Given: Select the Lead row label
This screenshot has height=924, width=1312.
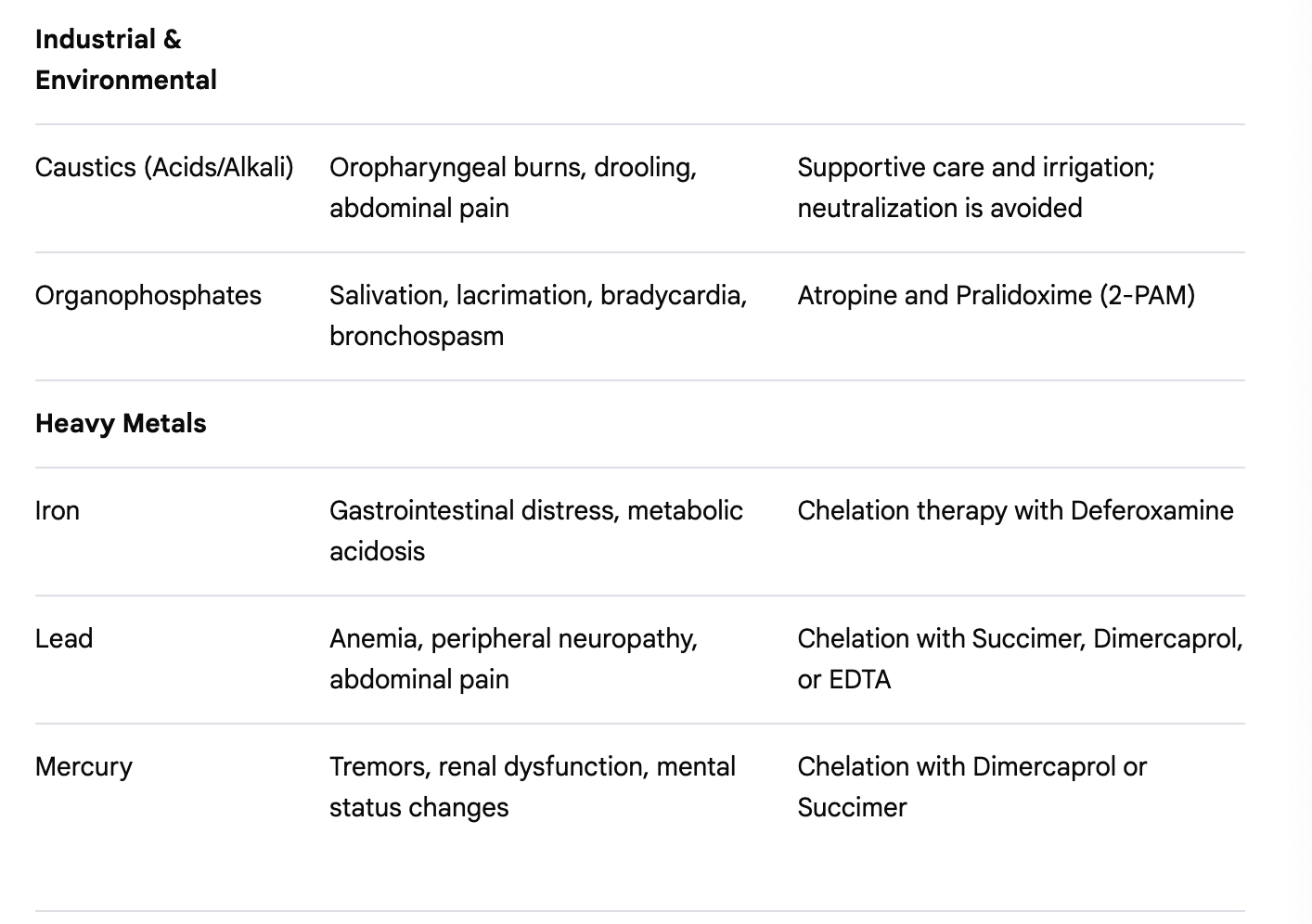Looking at the screenshot, I should (x=64, y=638).
